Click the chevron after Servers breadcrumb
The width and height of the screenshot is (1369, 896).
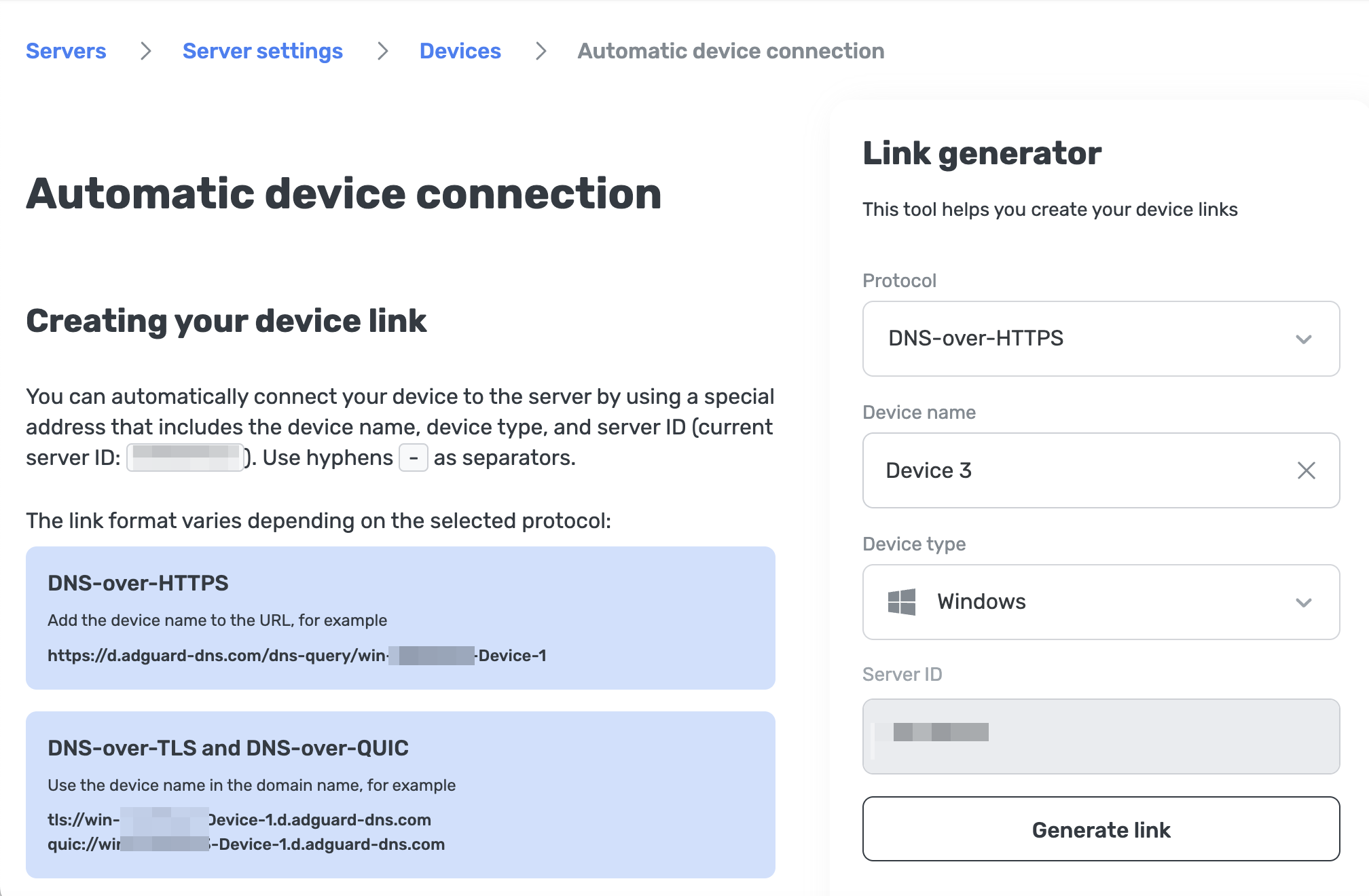[145, 51]
